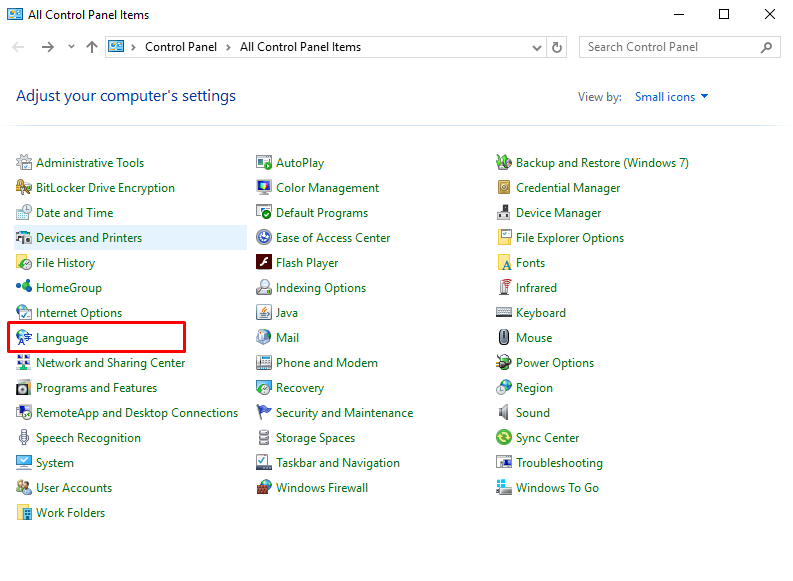The image size is (793, 581).
Task: Click the Color Management icon
Action: [264, 188]
